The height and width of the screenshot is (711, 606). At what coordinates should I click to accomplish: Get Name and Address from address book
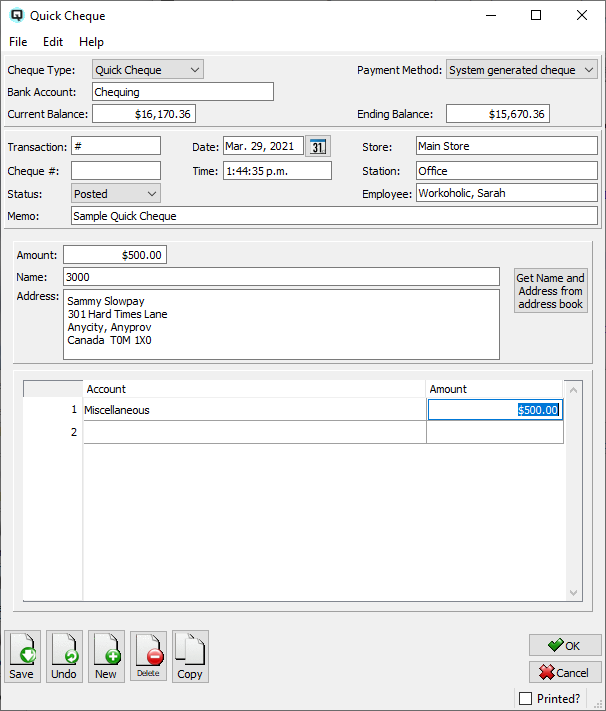[x=551, y=291]
